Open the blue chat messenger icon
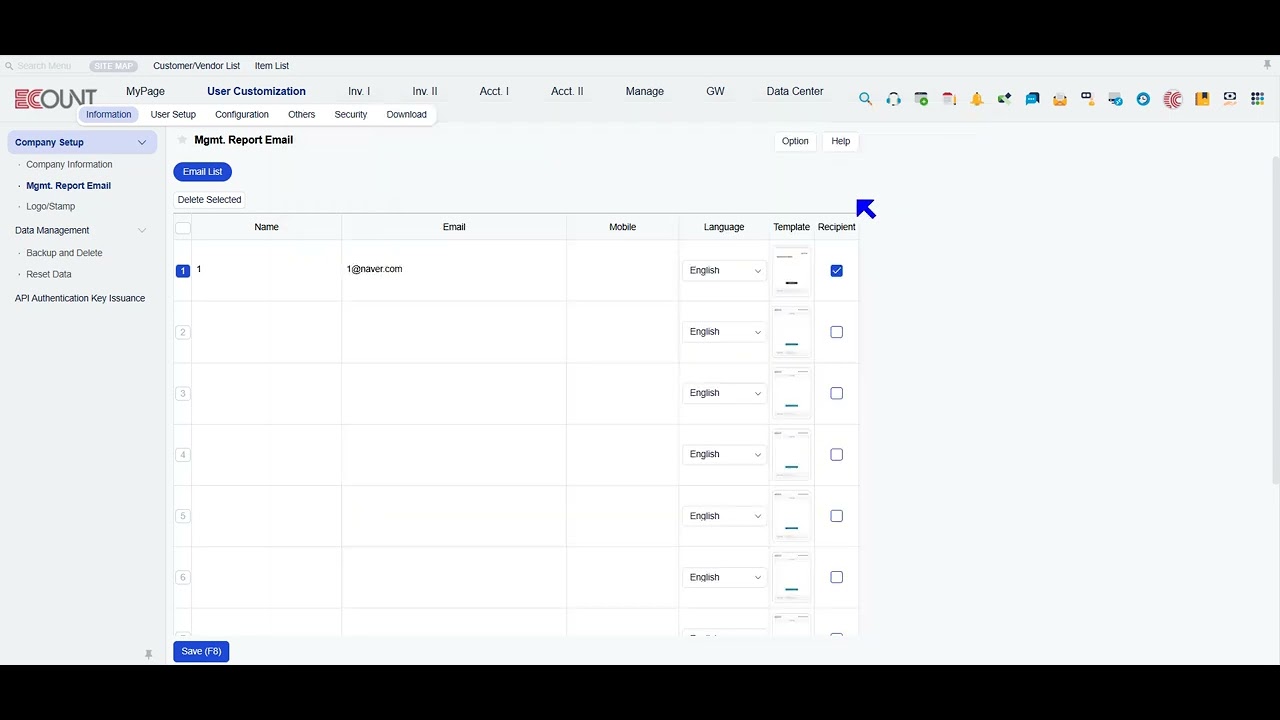Image resolution: width=1280 pixels, height=720 pixels. point(1033,99)
